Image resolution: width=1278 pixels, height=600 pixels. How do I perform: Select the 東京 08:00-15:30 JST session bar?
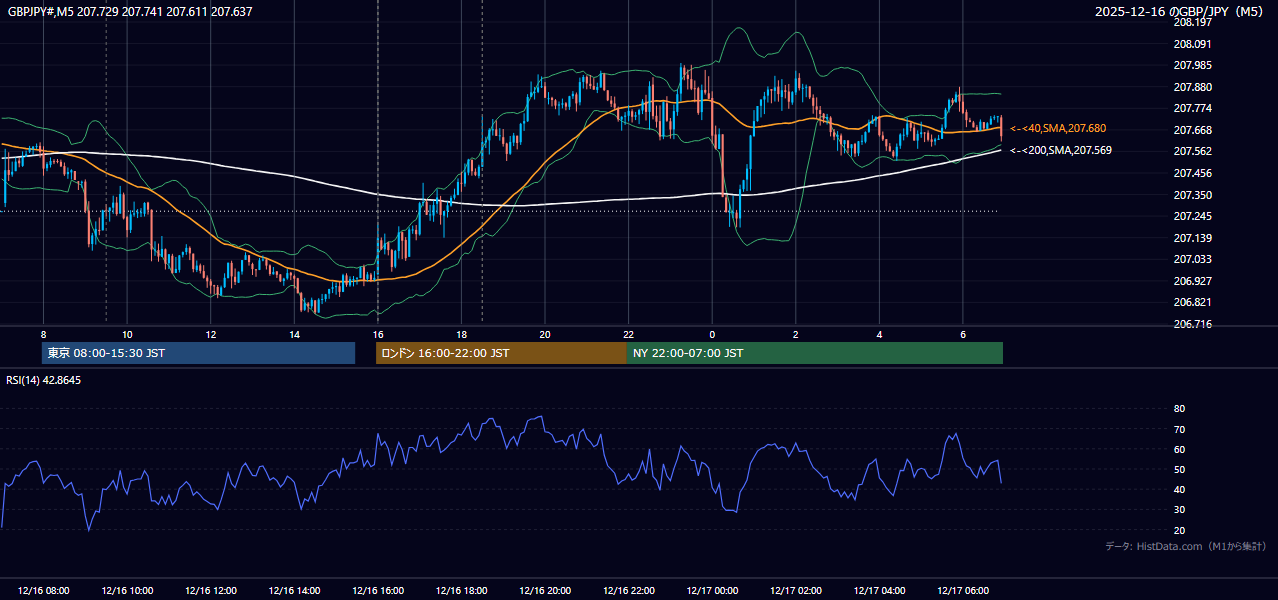(198, 353)
